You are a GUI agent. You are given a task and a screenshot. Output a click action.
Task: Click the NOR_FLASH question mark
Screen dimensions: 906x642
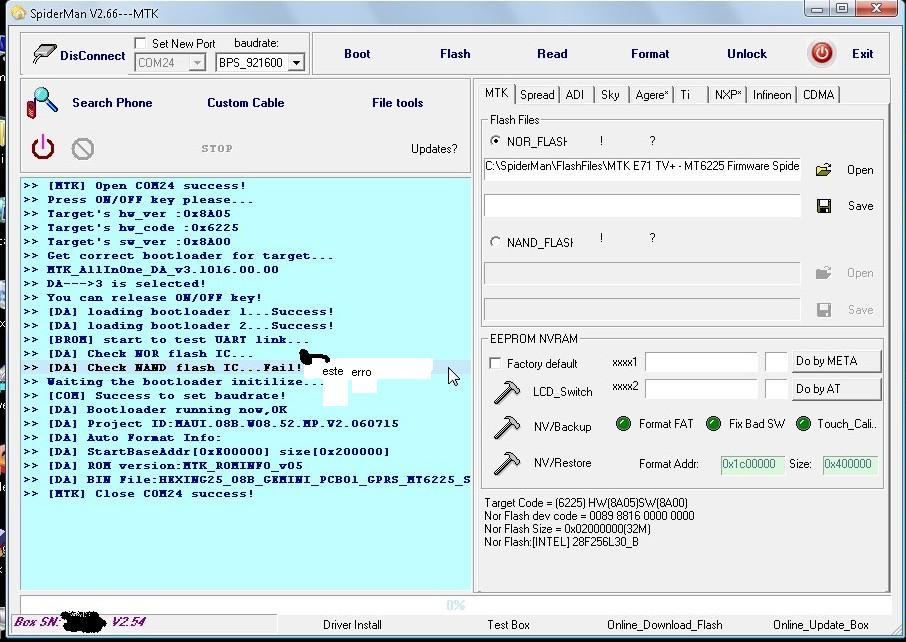[x=652, y=140]
